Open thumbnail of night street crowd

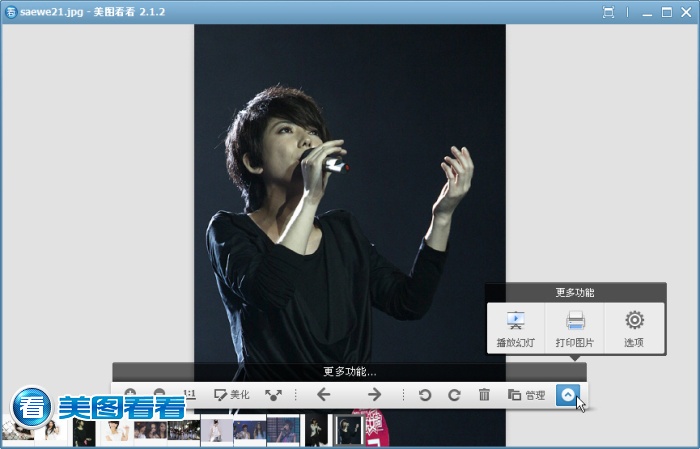tap(184, 431)
